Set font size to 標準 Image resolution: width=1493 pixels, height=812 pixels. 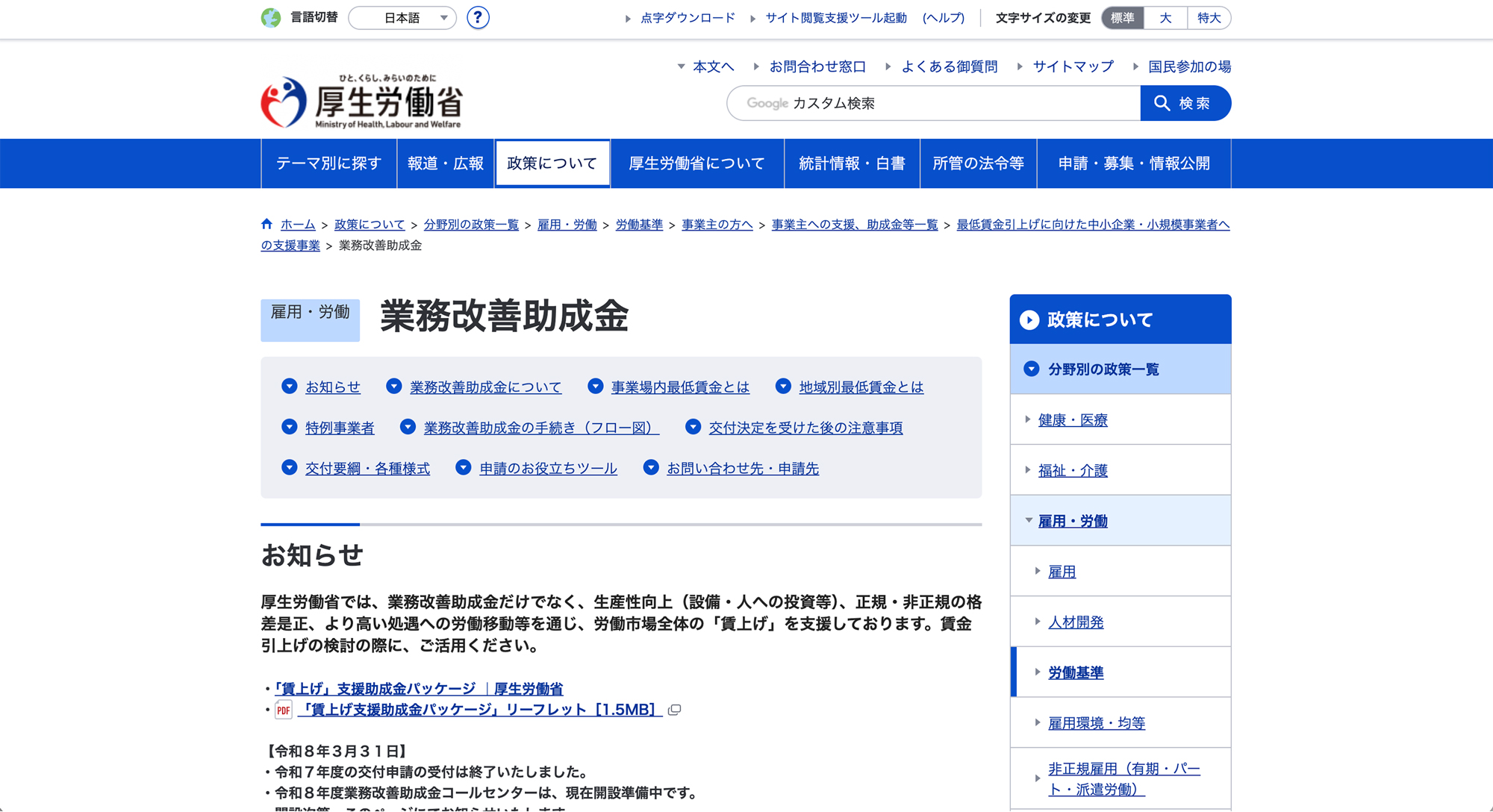click(x=1122, y=18)
